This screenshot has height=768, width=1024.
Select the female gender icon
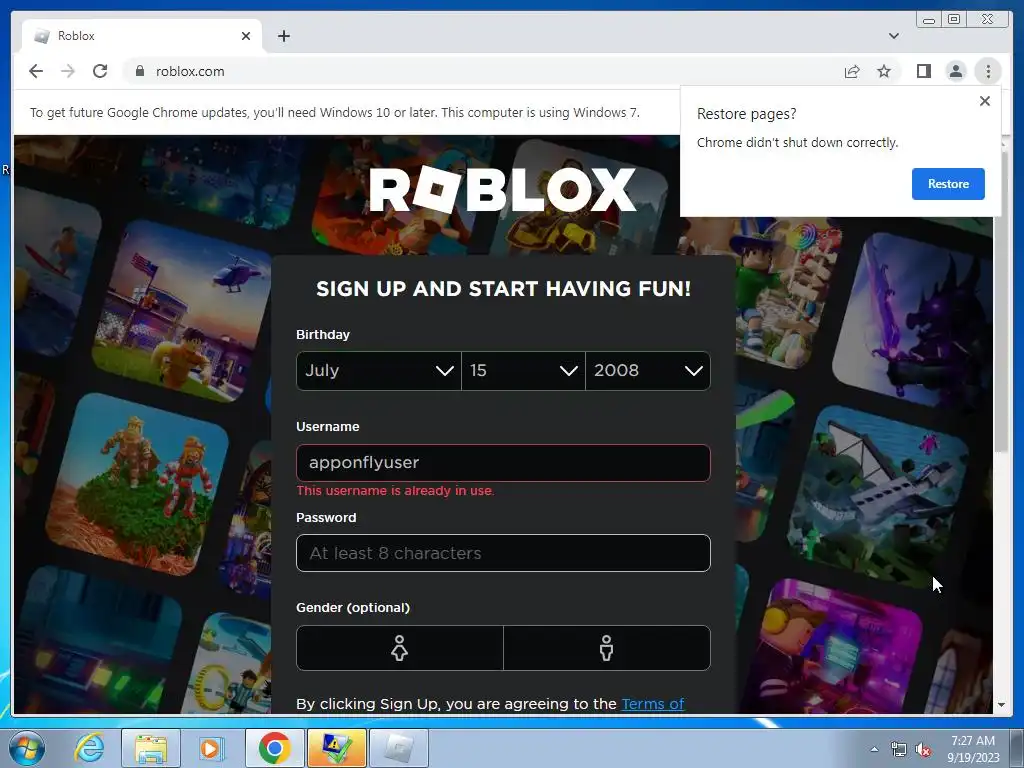coord(400,648)
